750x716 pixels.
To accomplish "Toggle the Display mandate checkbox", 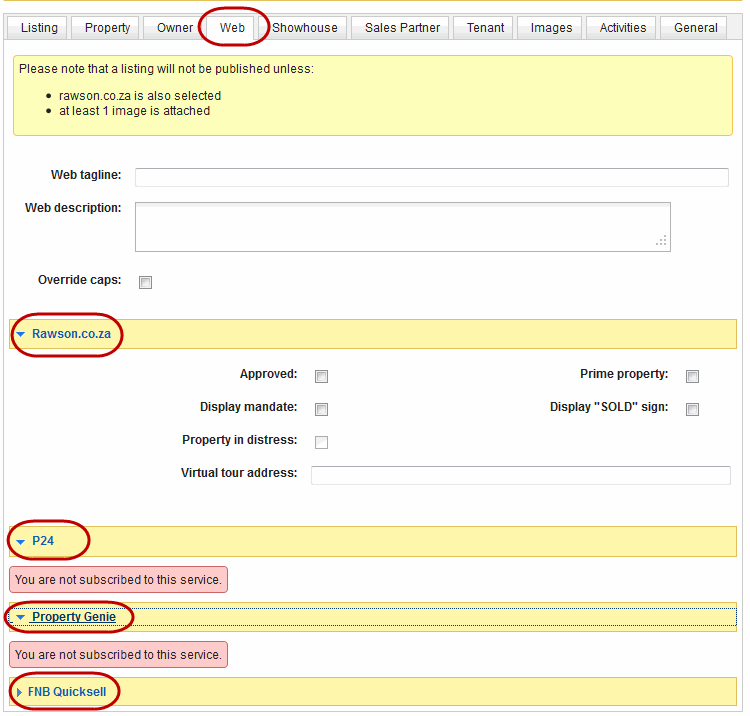I will (x=321, y=409).
